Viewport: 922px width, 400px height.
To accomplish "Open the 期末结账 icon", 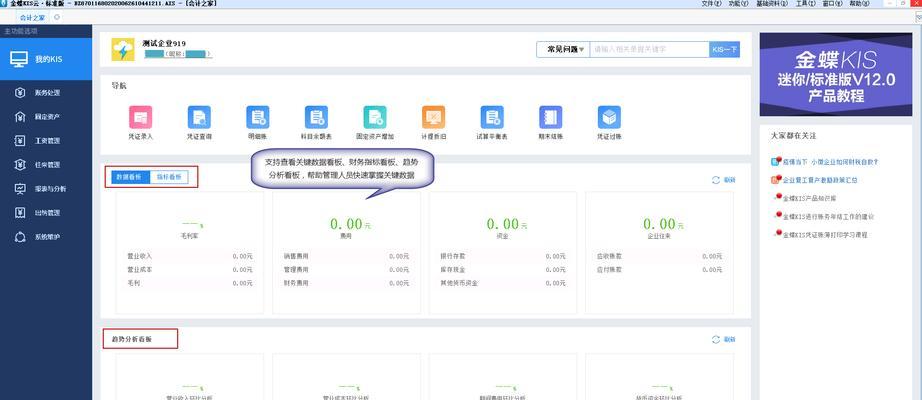I will click(x=551, y=118).
